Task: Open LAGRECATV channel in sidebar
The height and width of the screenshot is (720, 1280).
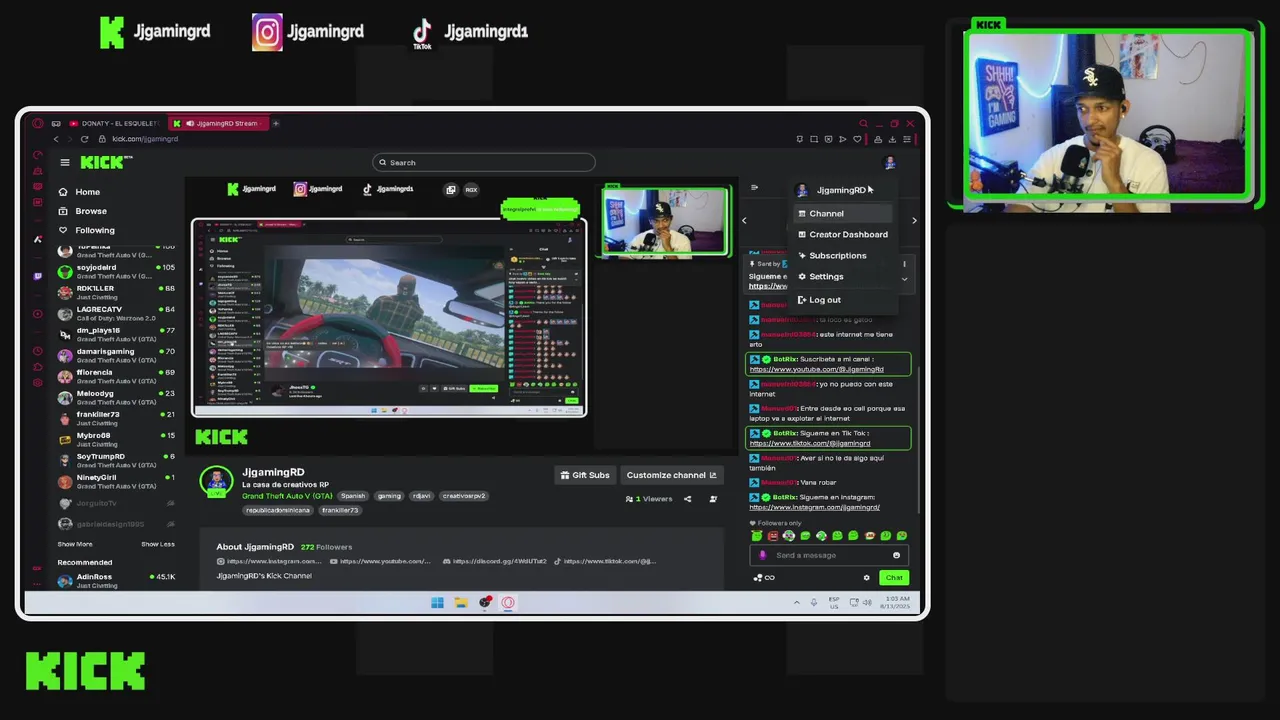Action: point(117,312)
